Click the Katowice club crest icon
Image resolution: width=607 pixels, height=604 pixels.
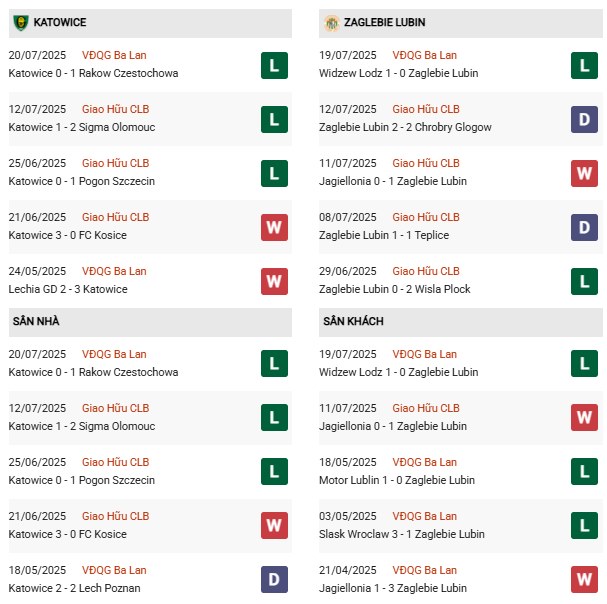pyautogui.click(x=20, y=22)
